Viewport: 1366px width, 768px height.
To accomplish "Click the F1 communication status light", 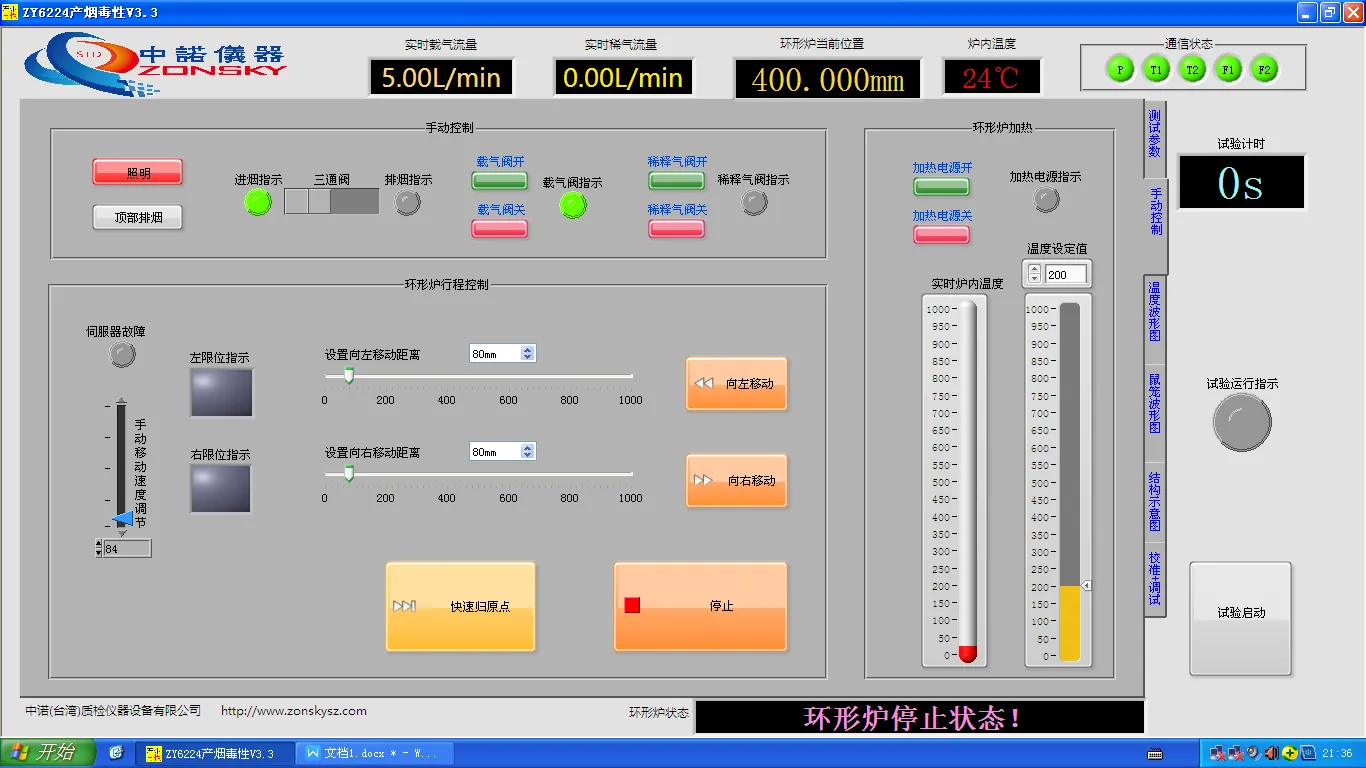I will click(1229, 69).
